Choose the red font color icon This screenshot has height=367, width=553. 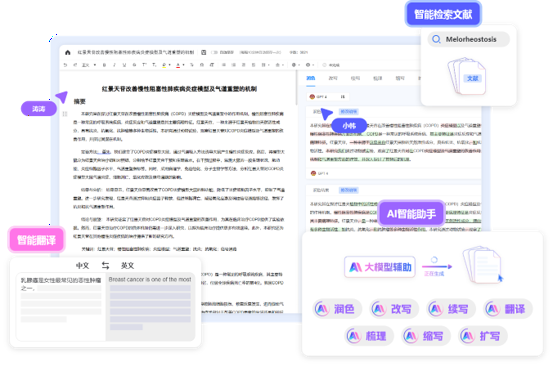tap(178, 65)
